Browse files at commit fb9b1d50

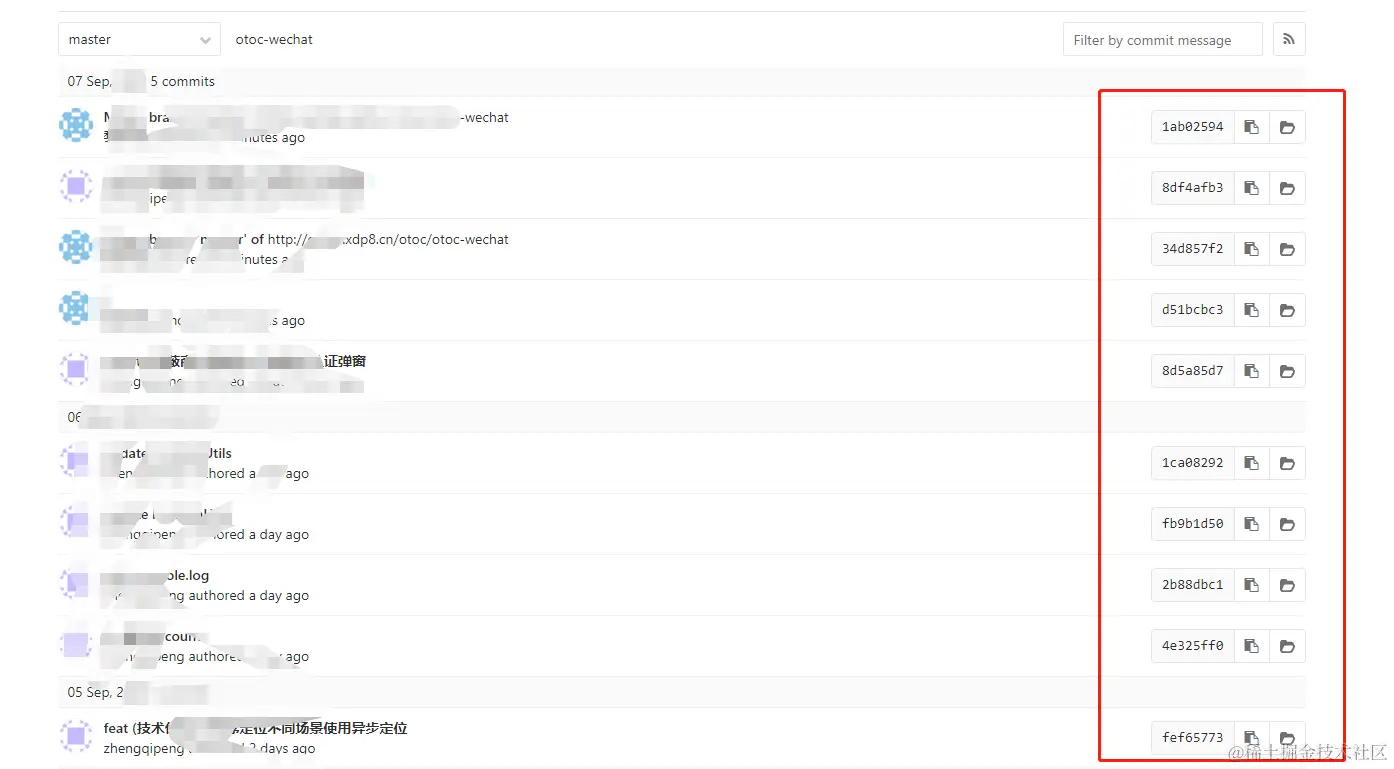(1287, 524)
